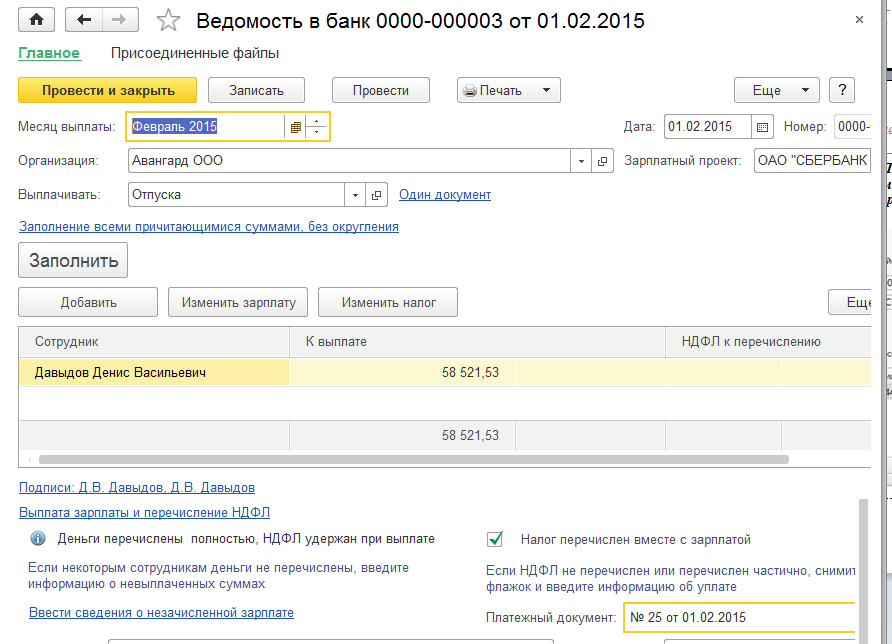Open the Еще menu at top
Image resolution: width=892 pixels, height=644 pixels.
pos(776,90)
